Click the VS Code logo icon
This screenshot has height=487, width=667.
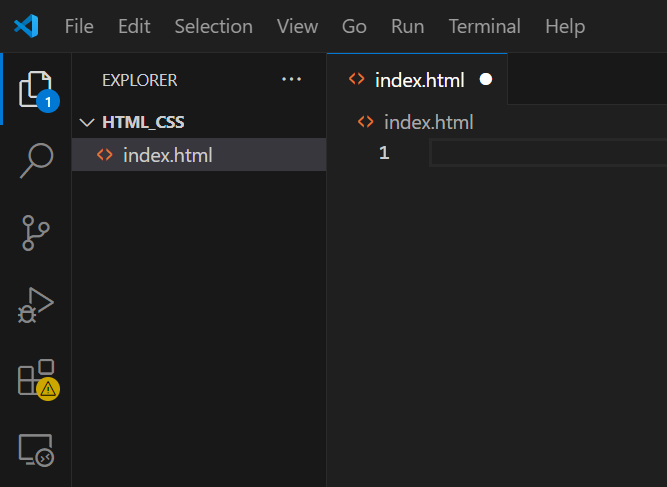(26, 26)
